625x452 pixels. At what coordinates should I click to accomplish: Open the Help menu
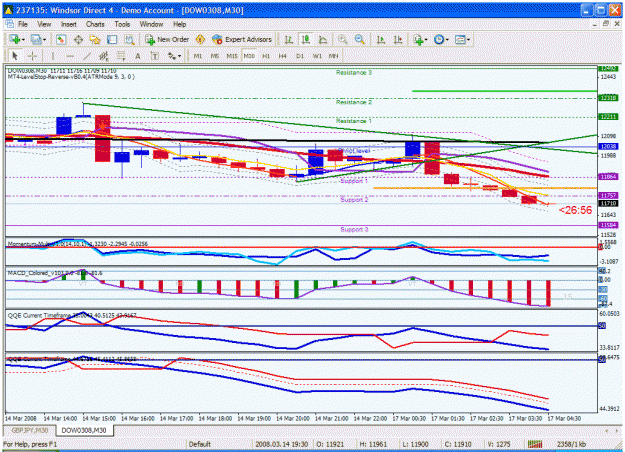tap(179, 24)
